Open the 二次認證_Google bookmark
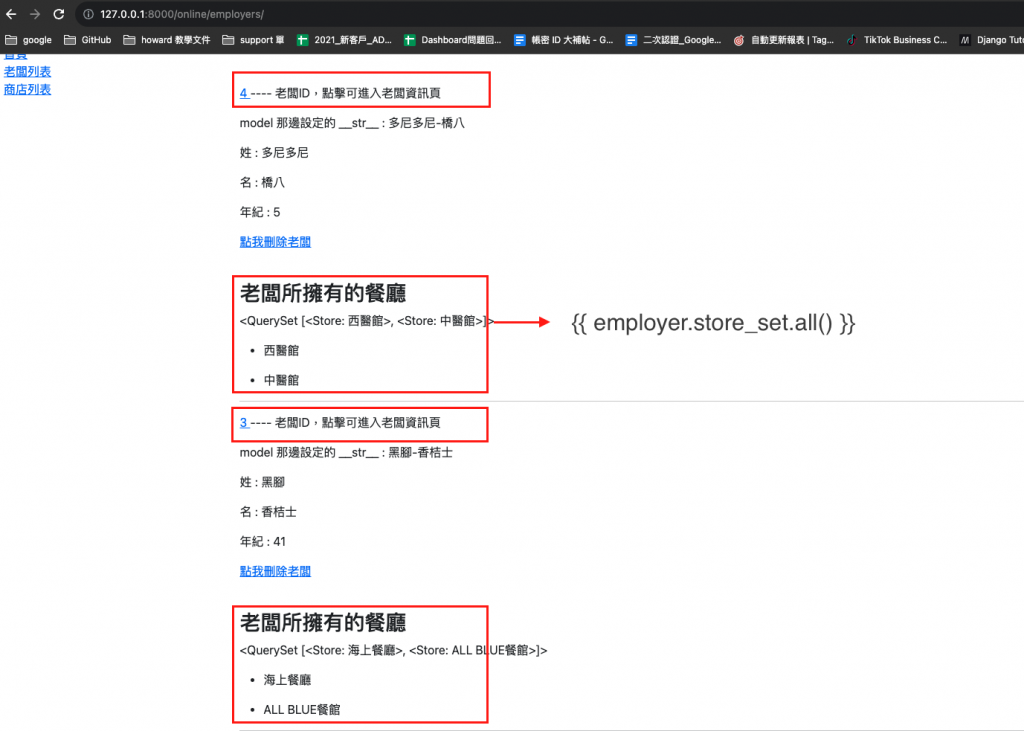This screenshot has width=1024, height=731. (x=673, y=40)
